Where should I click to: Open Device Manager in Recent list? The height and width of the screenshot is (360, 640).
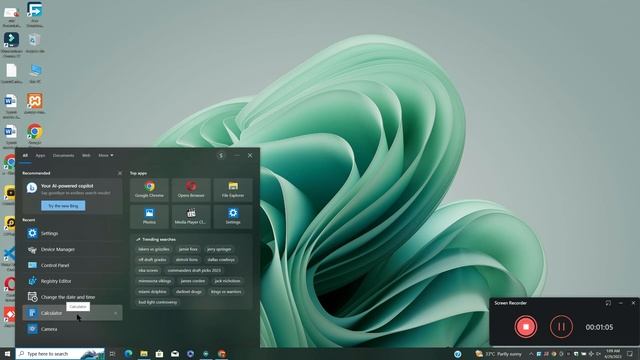pos(72,249)
